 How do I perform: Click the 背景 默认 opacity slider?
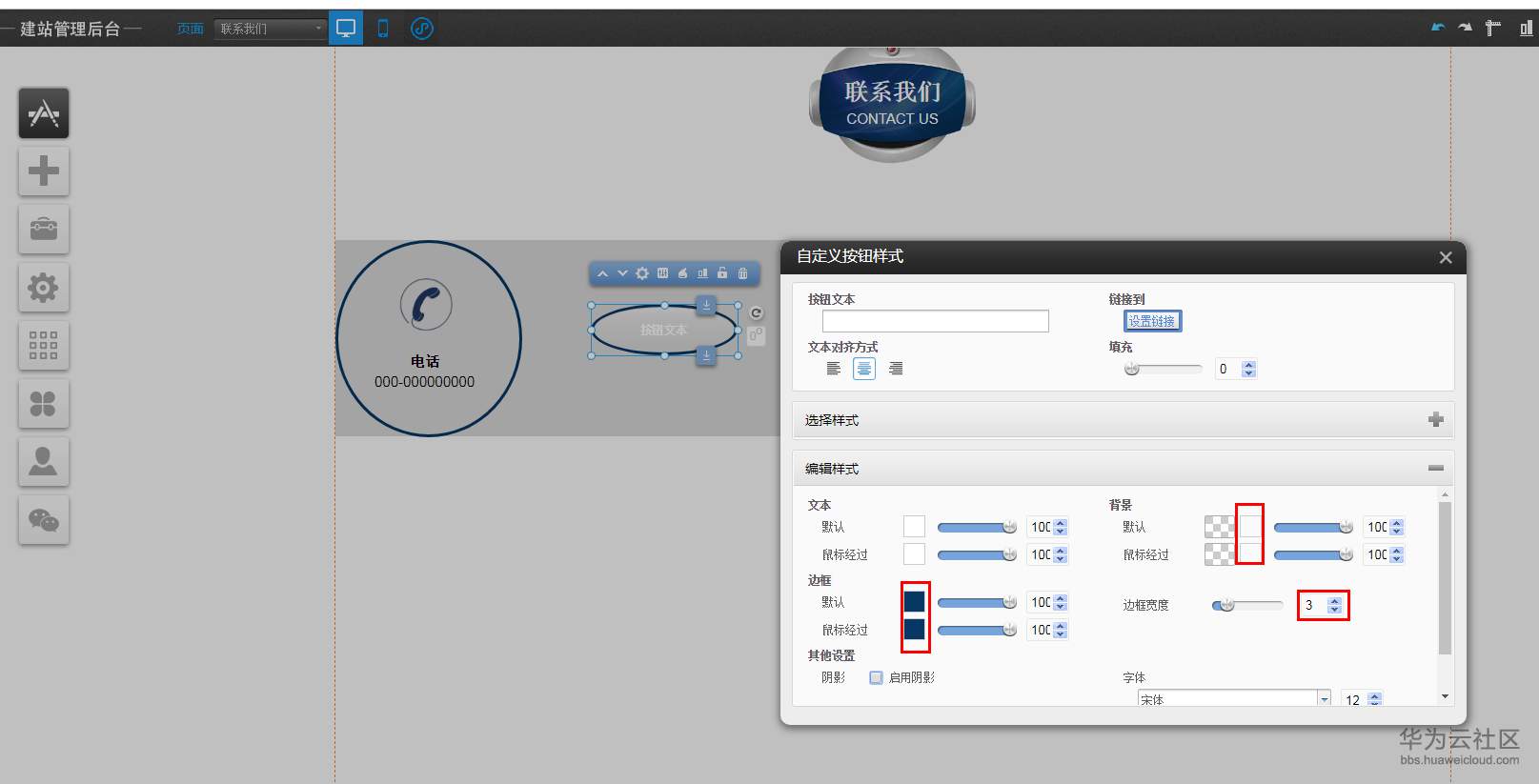[1313, 527]
